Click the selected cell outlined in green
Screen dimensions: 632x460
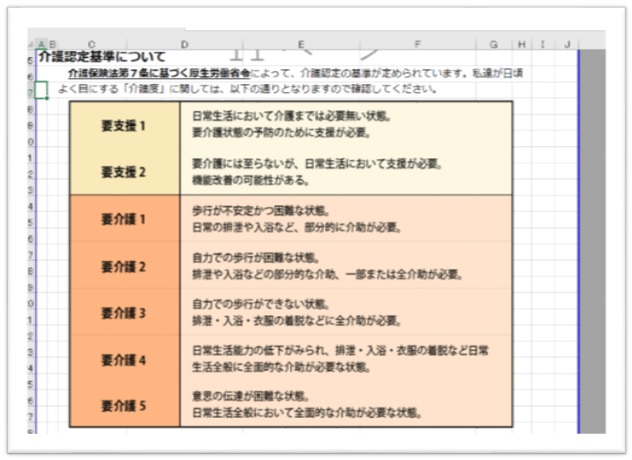pyautogui.click(x=41, y=90)
